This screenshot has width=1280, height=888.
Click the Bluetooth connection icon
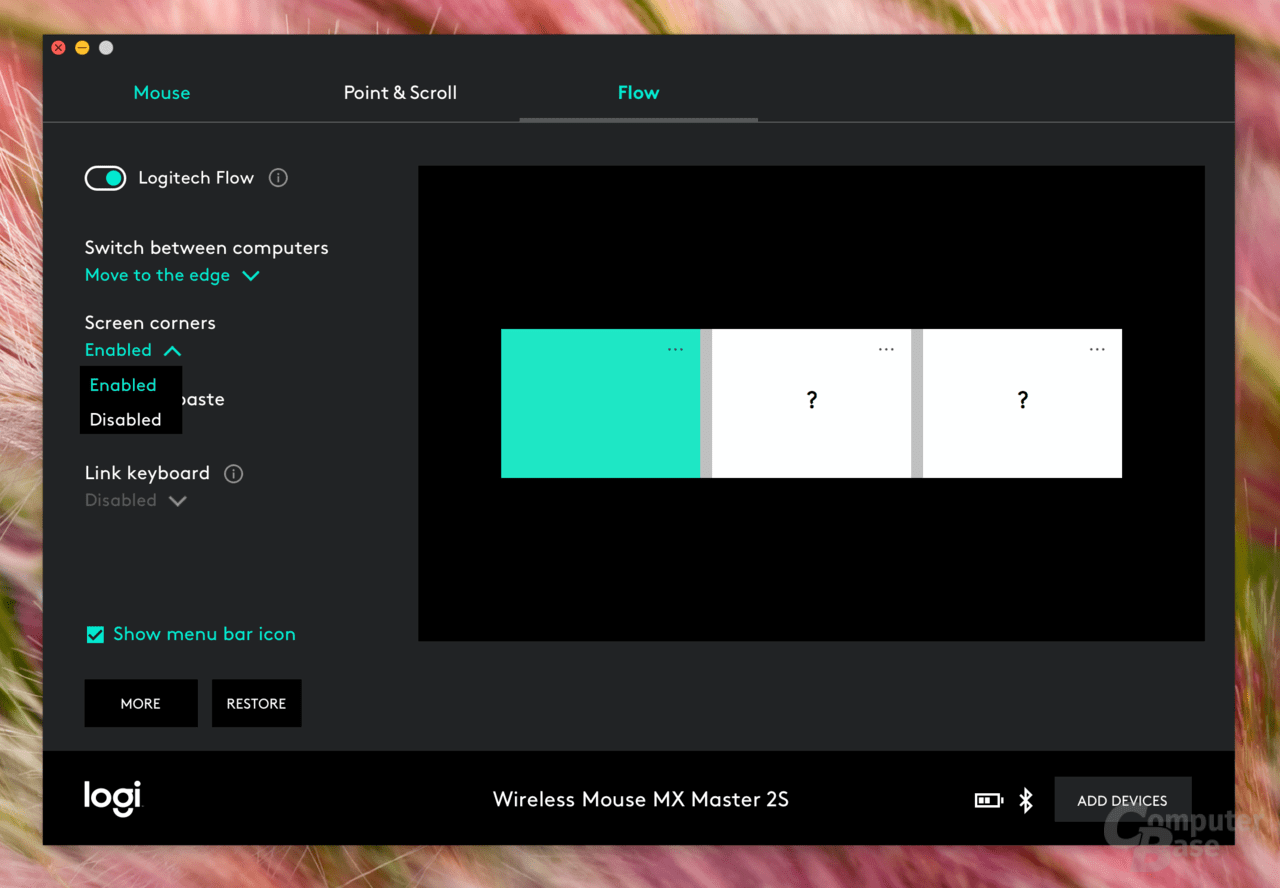point(1025,800)
